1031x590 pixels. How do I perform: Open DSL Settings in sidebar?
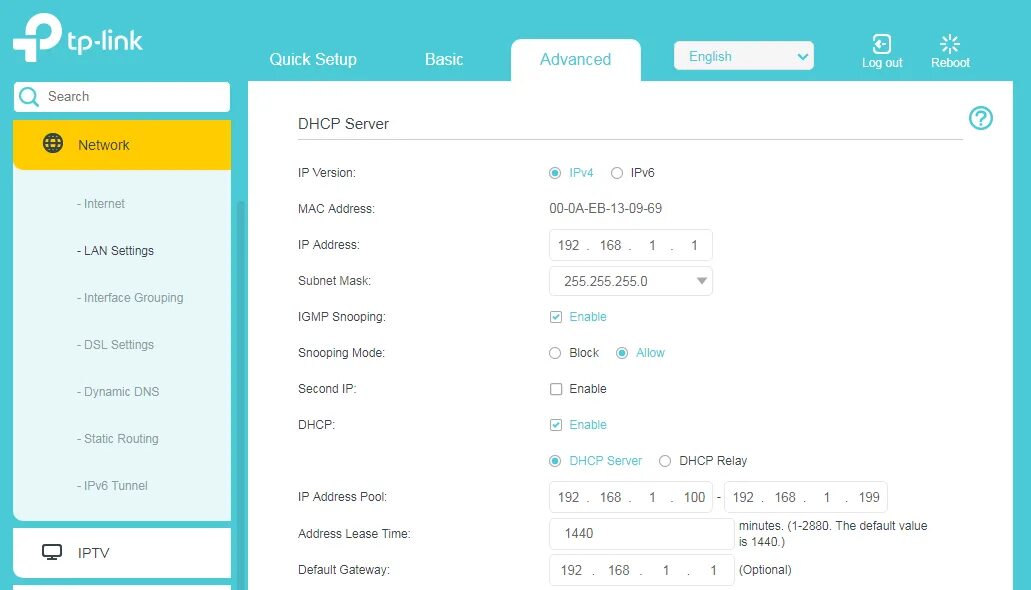click(115, 345)
